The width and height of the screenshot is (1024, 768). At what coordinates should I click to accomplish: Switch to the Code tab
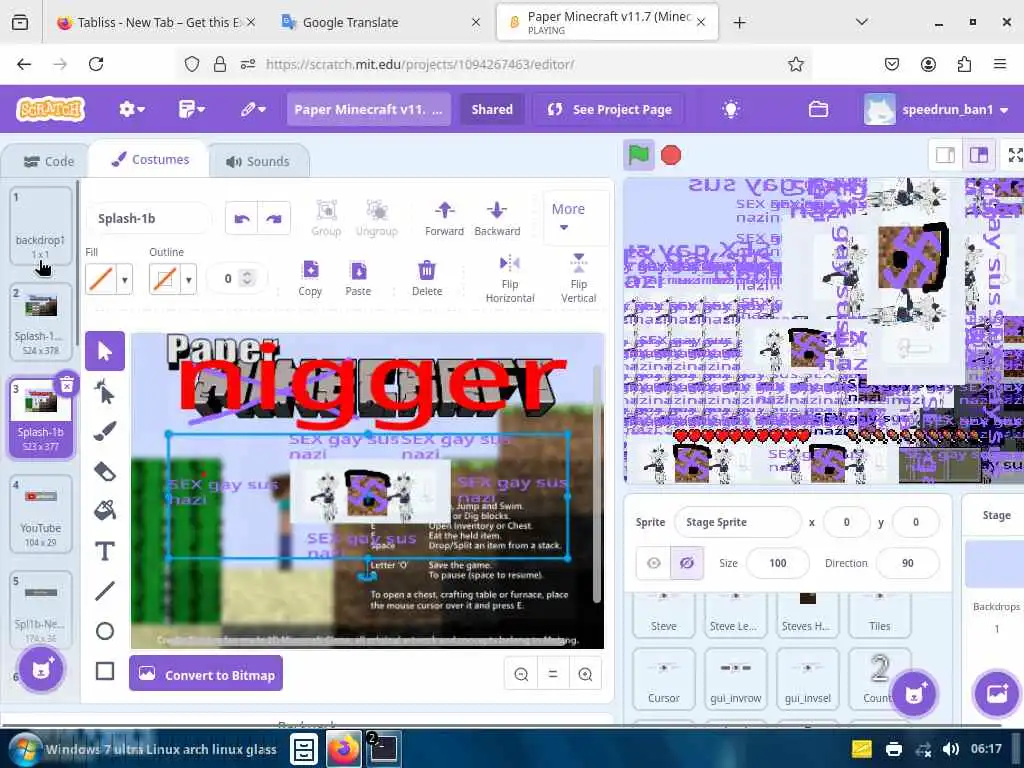[48, 161]
